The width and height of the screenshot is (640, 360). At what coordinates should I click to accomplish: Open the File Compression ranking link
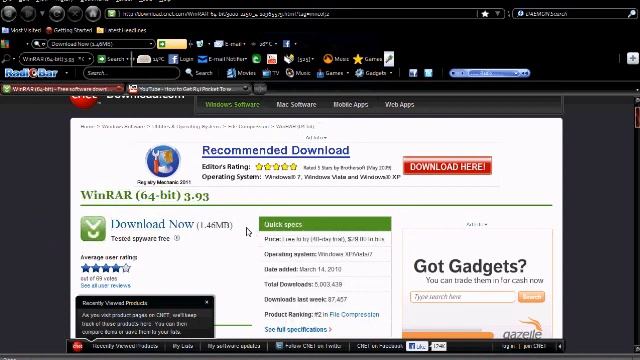354,315
